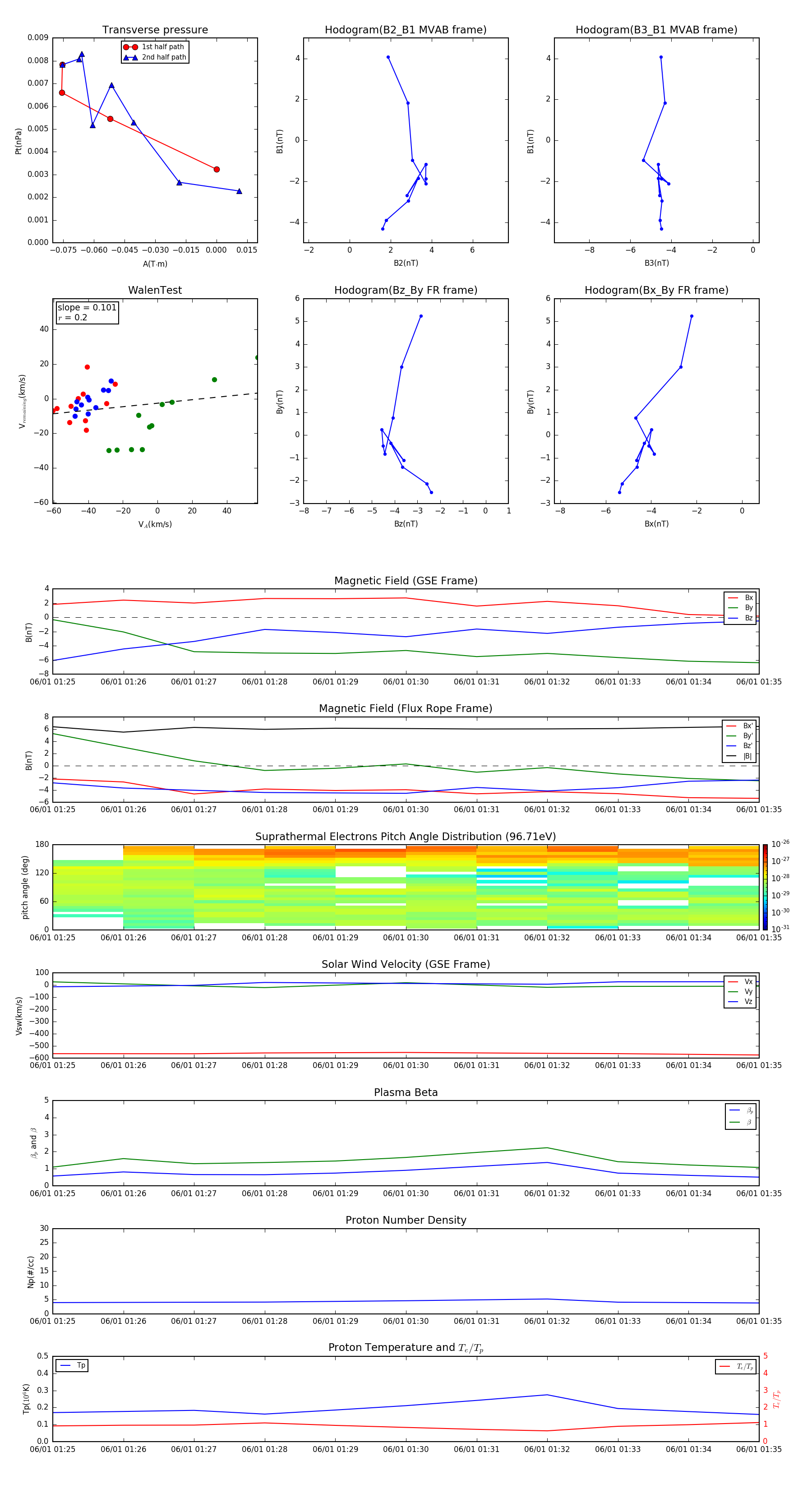Click the "Pt(nPa)" y-axis label
812x1489 pixels.
[18, 140]
